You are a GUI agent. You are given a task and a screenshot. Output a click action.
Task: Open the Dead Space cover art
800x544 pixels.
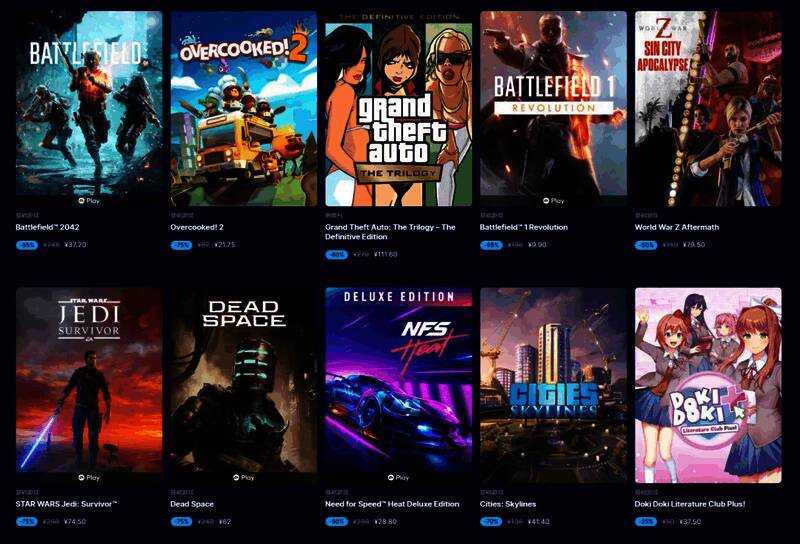244,380
